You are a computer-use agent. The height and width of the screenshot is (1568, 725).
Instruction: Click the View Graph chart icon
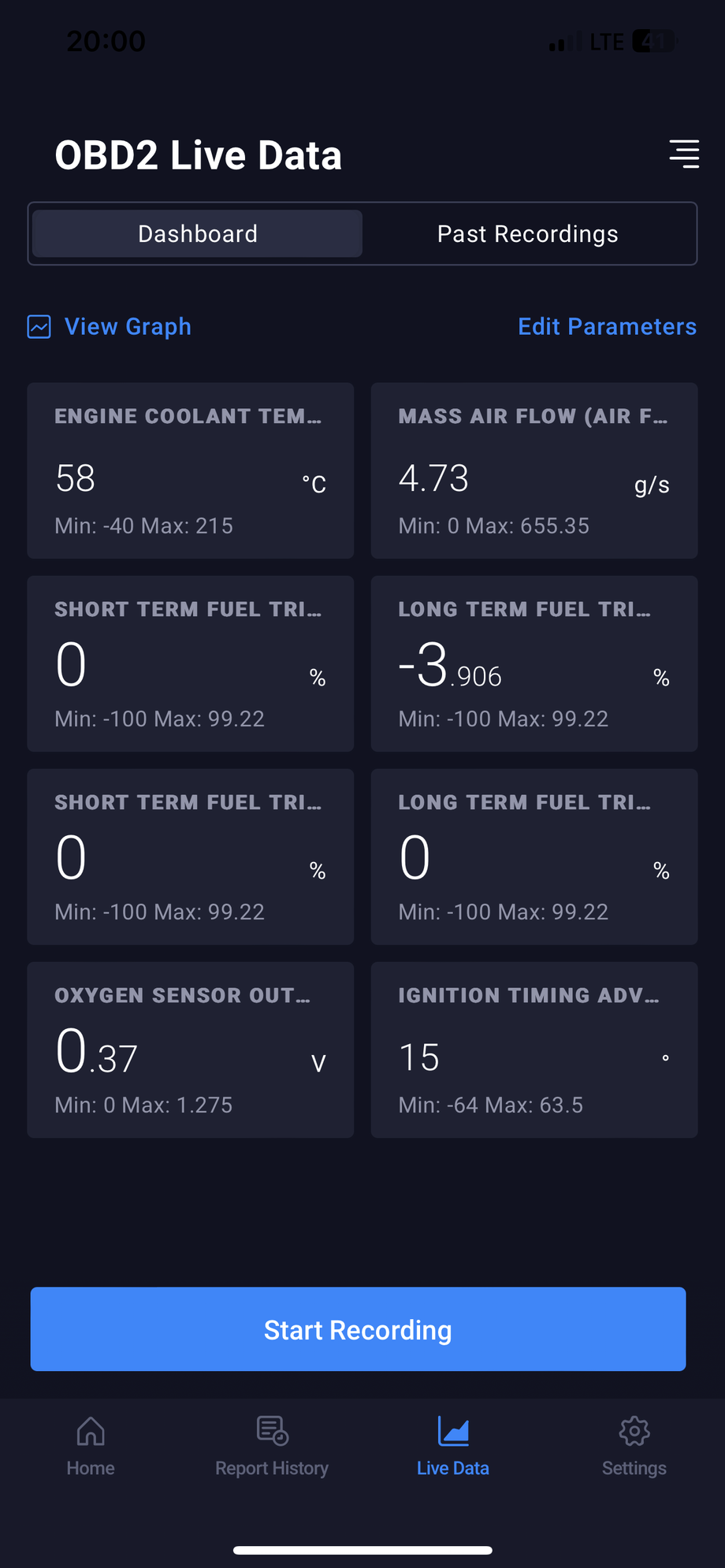tap(39, 326)
